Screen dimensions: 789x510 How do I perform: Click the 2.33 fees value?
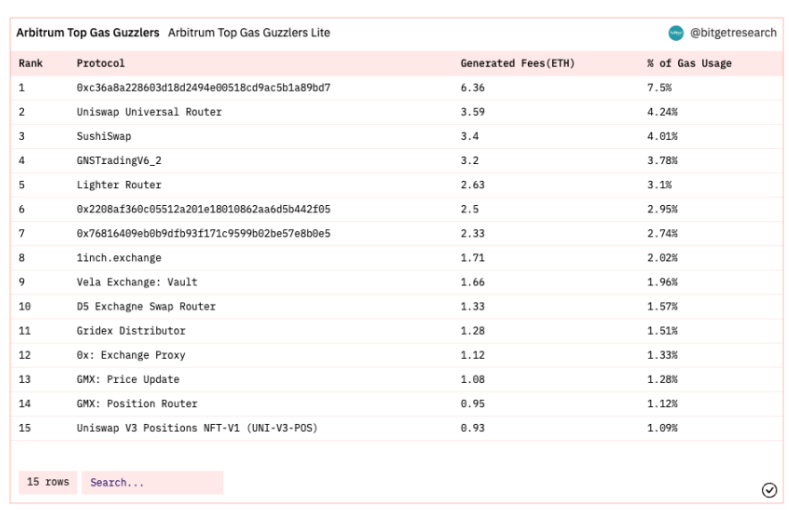coord(472,233)
